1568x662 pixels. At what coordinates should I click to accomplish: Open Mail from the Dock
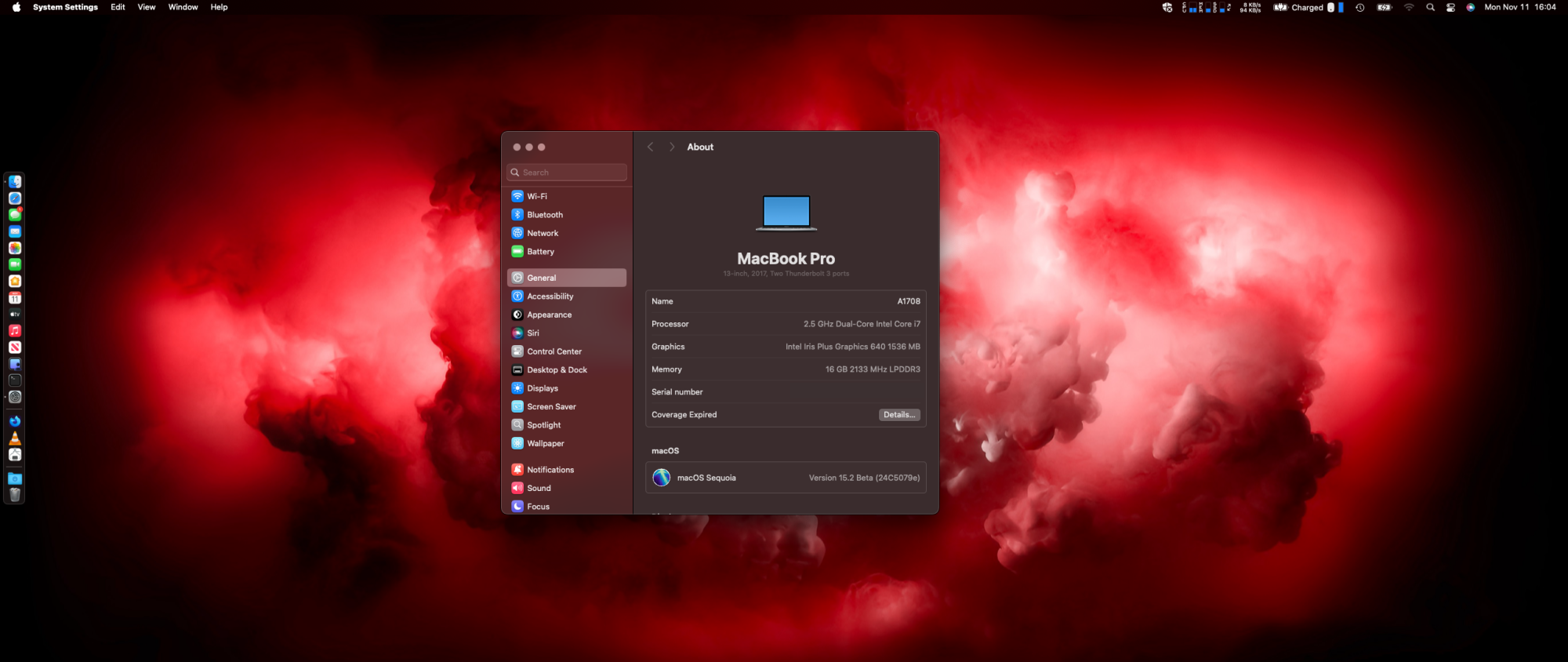click(15, 231)
